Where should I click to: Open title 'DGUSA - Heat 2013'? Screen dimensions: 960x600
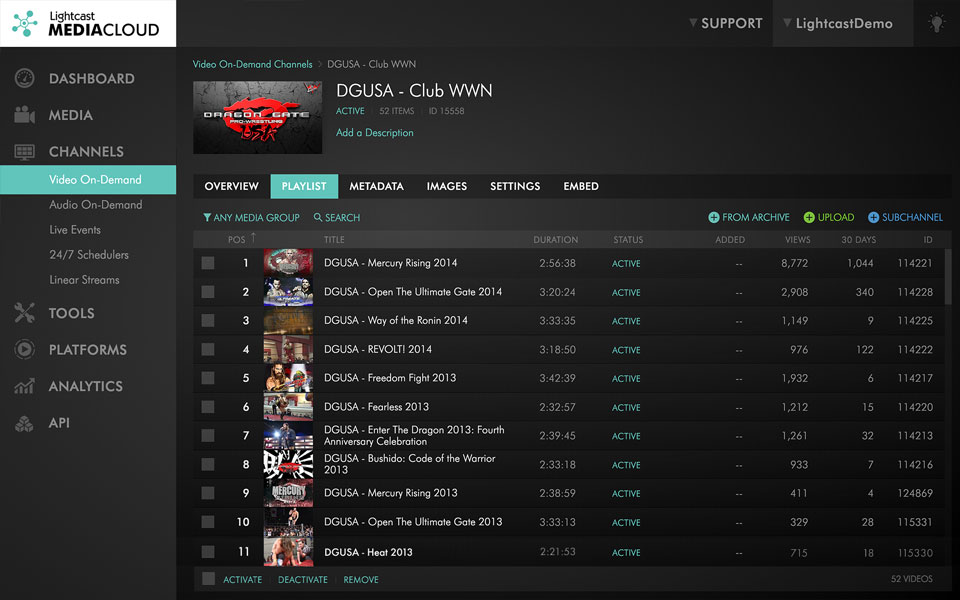point(368,552)
